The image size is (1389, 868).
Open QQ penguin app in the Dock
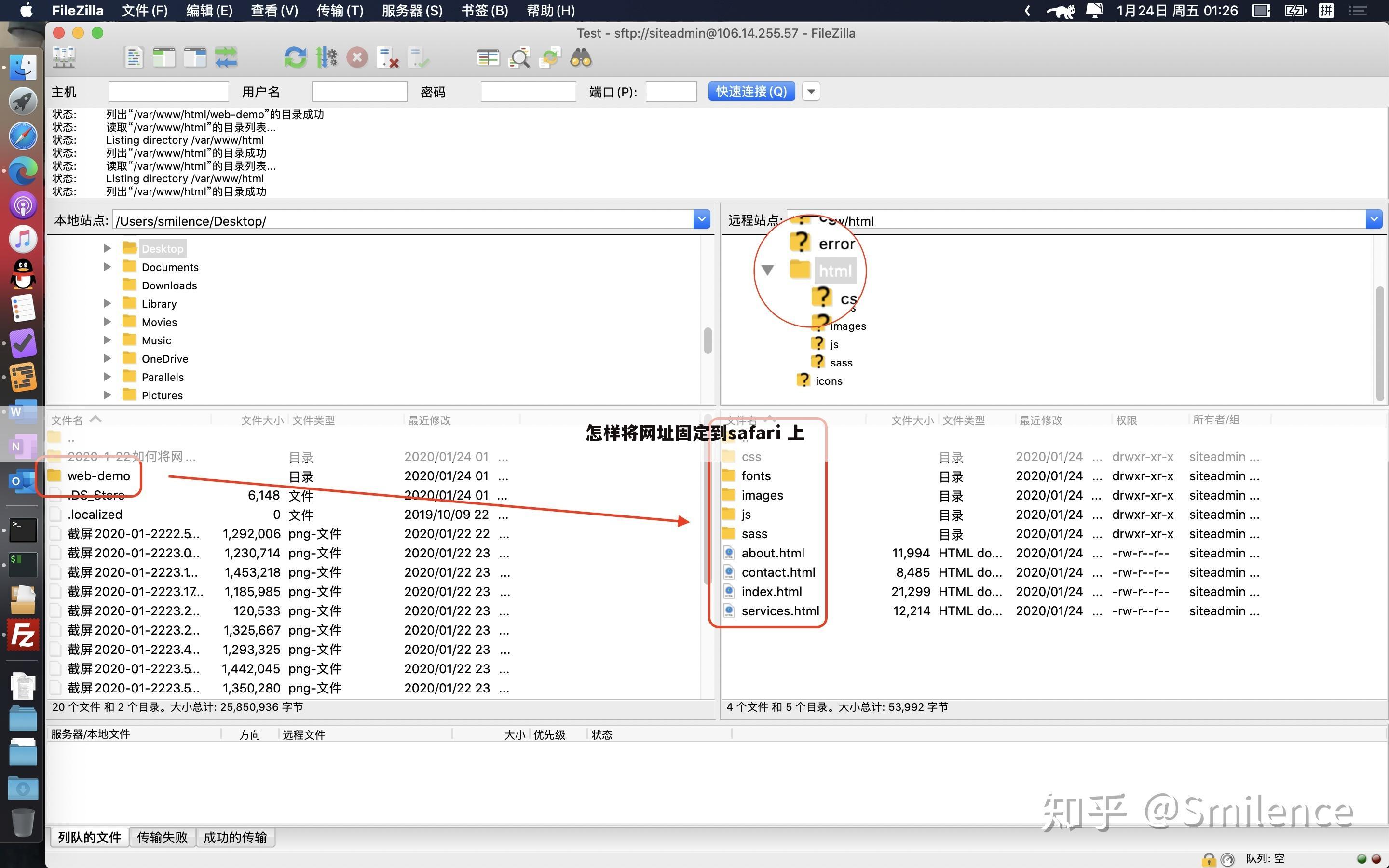click(23, 274)
